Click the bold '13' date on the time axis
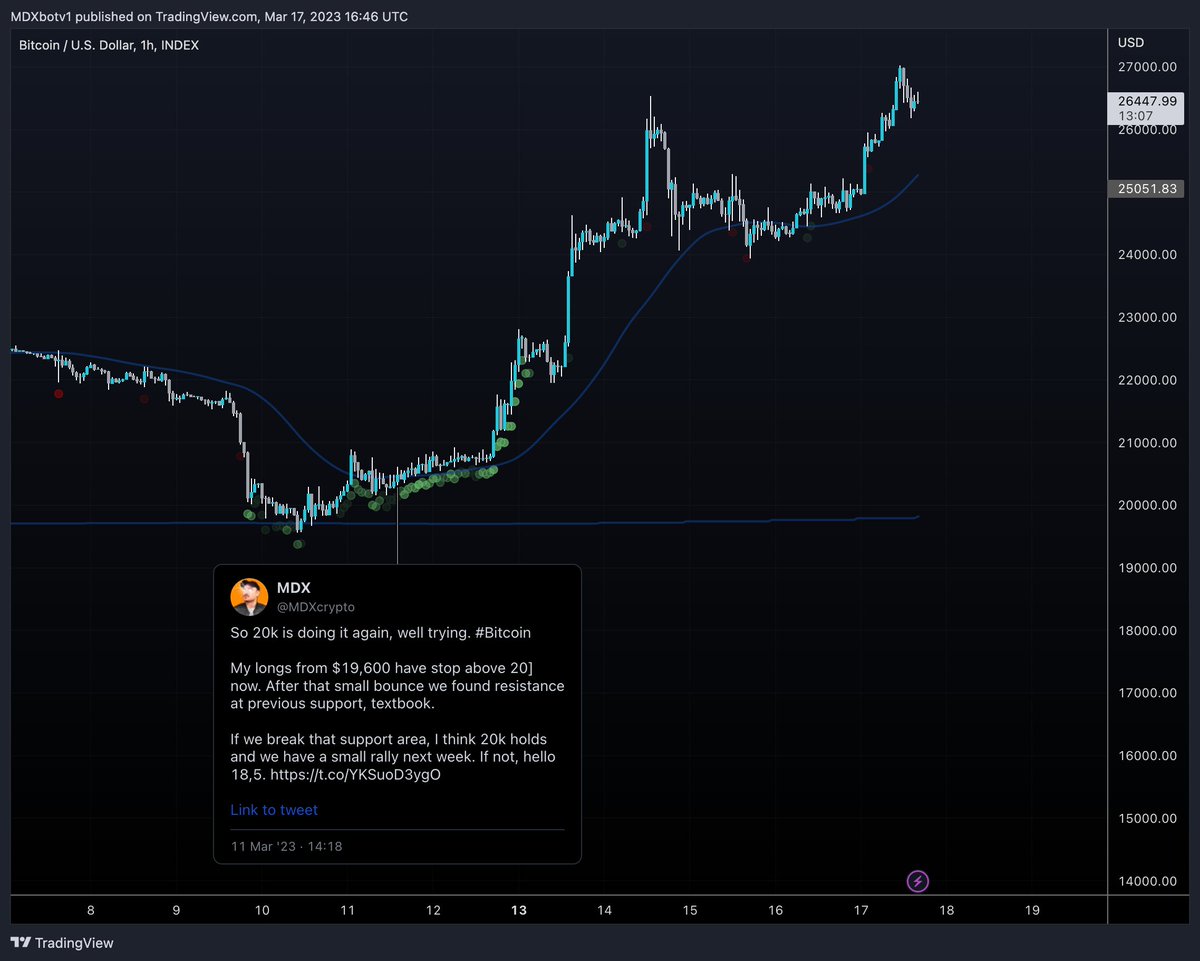This screenshot has width=1200, height=961. tap(518, 910)
